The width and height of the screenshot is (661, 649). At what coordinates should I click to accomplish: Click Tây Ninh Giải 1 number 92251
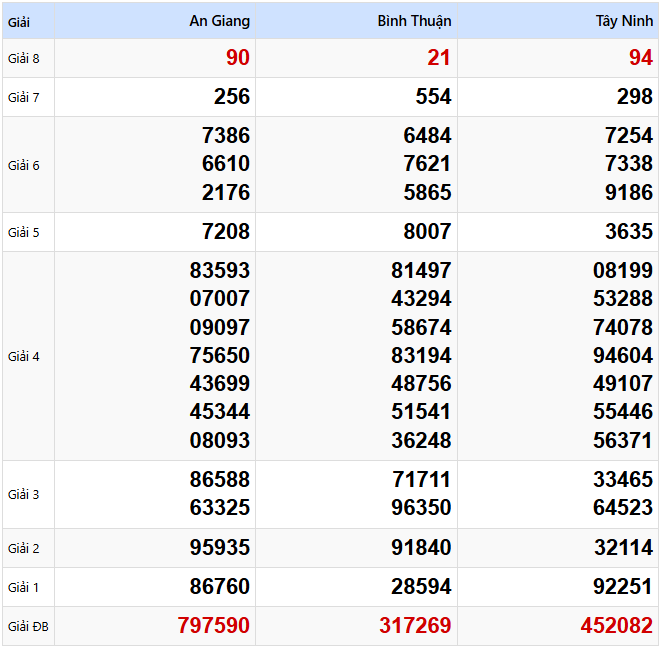[x=622, y=587]
